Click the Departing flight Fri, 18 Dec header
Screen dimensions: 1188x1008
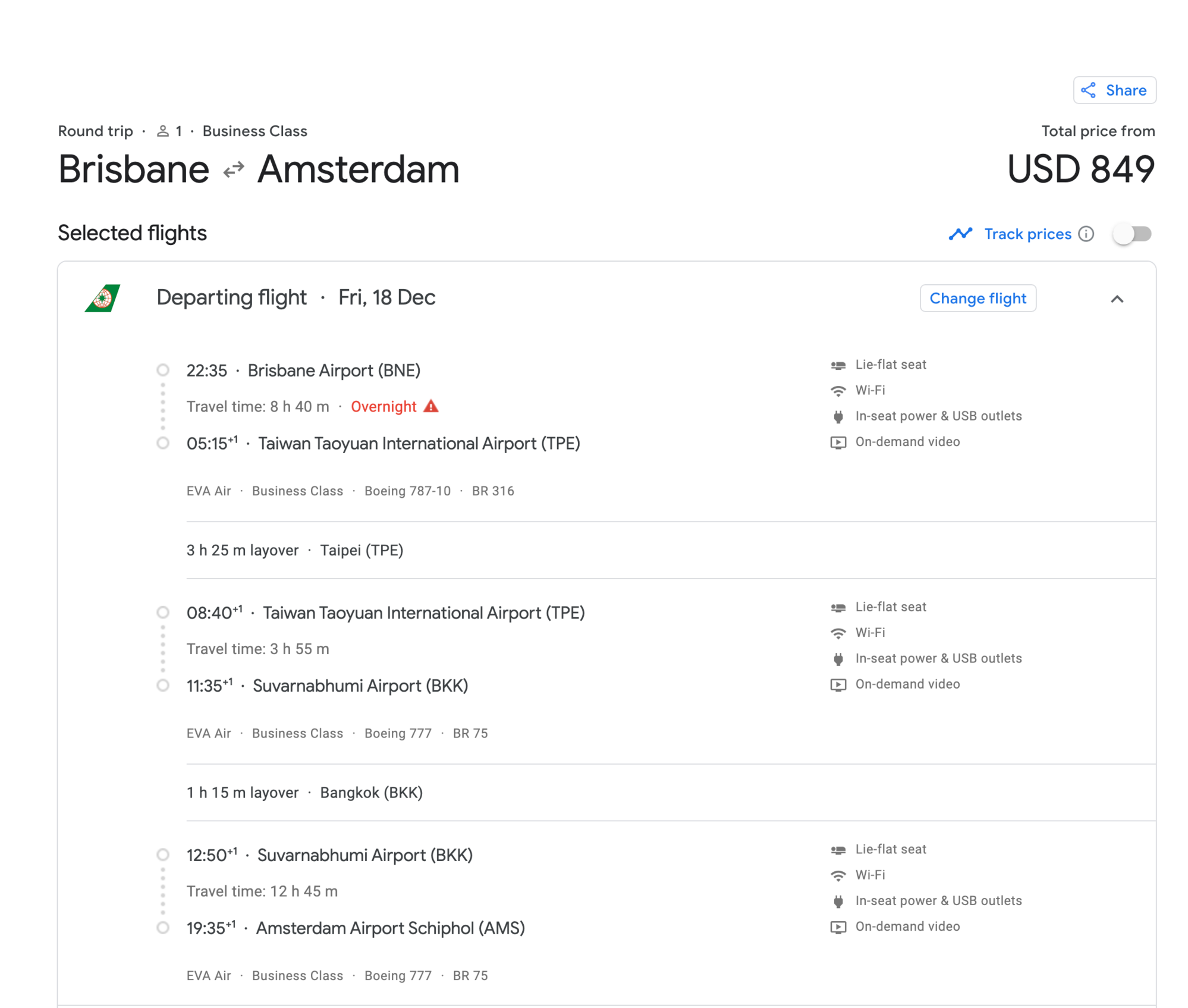point(296,297)
